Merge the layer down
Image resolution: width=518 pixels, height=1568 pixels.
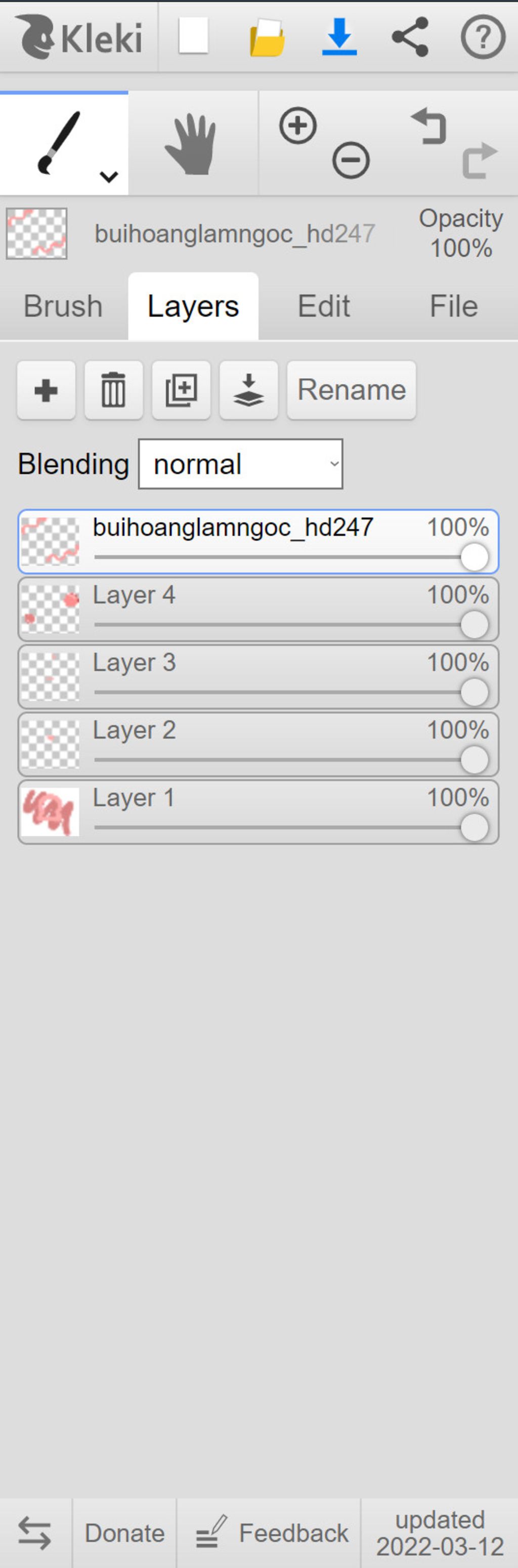[x=249, y=390]
